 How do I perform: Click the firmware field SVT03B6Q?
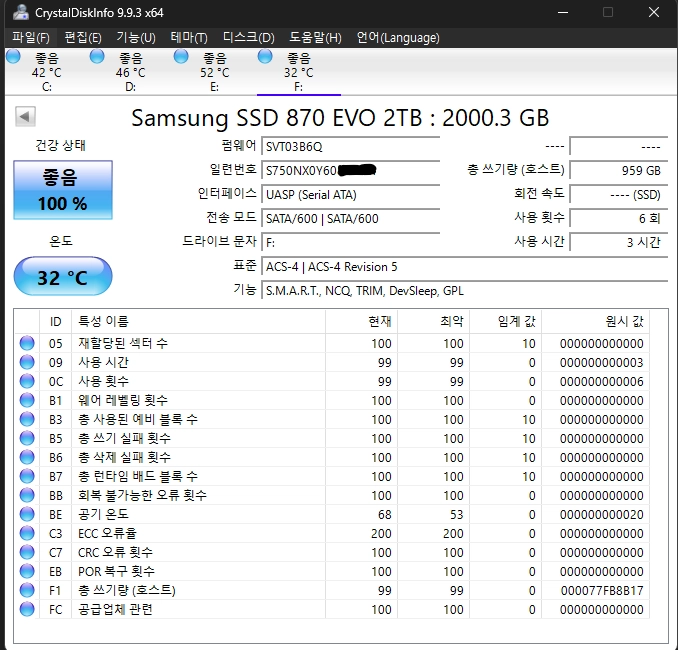(351, 147)
